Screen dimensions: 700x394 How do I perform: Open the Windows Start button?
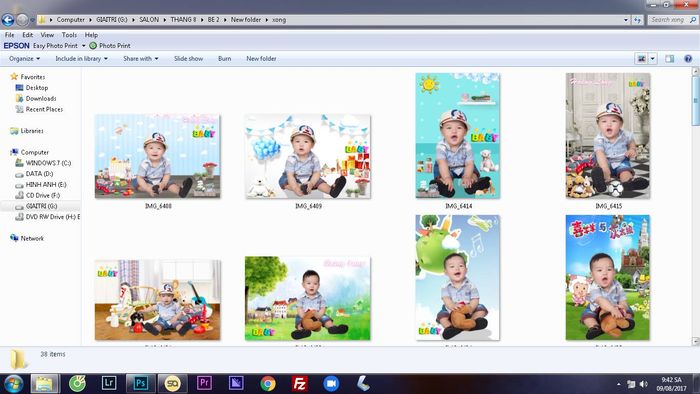[x=13, y=384]
